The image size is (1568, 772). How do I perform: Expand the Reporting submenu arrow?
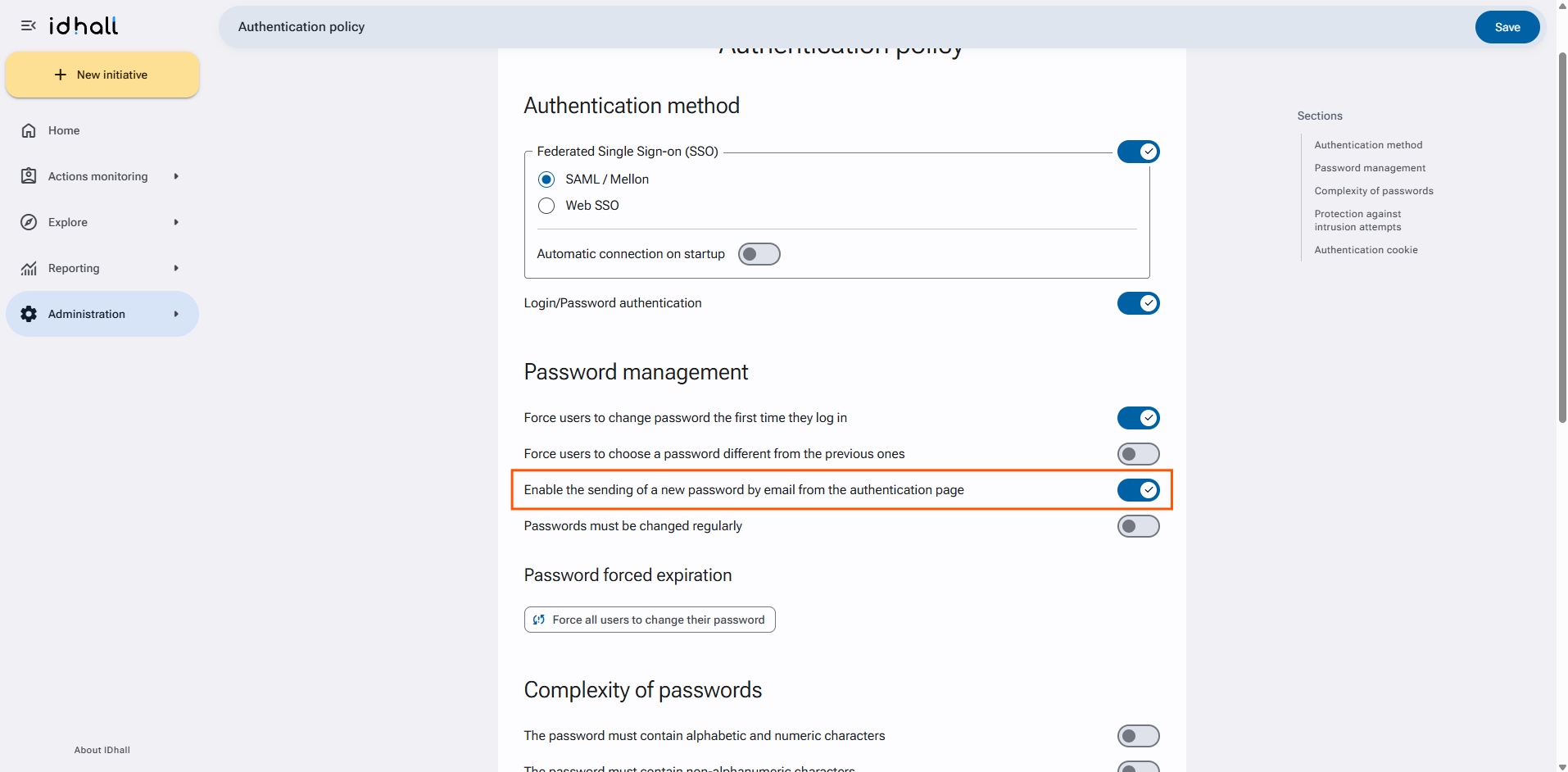[x=176, y=268]
